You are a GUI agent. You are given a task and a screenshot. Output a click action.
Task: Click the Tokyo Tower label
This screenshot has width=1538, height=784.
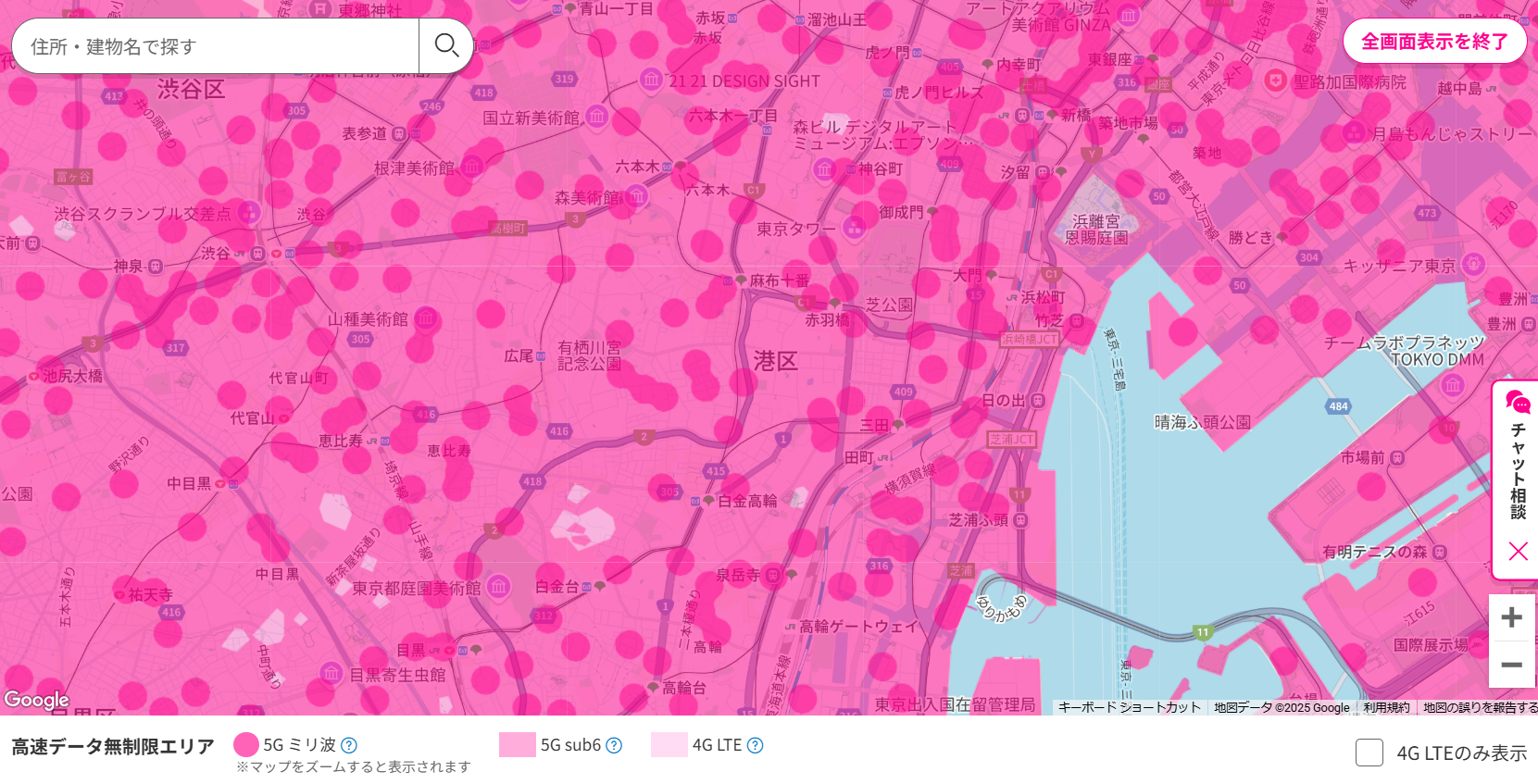(x=795, y=229)
